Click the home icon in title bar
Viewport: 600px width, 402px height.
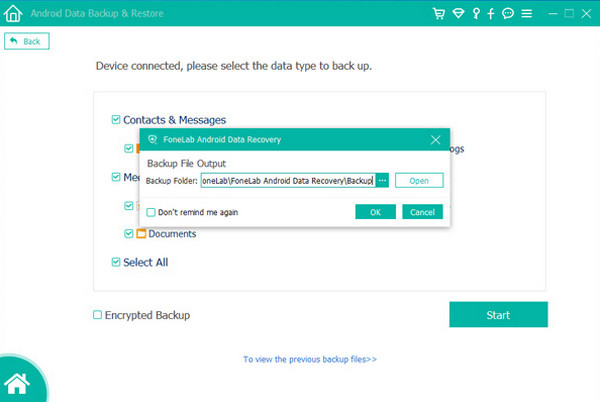12,15
